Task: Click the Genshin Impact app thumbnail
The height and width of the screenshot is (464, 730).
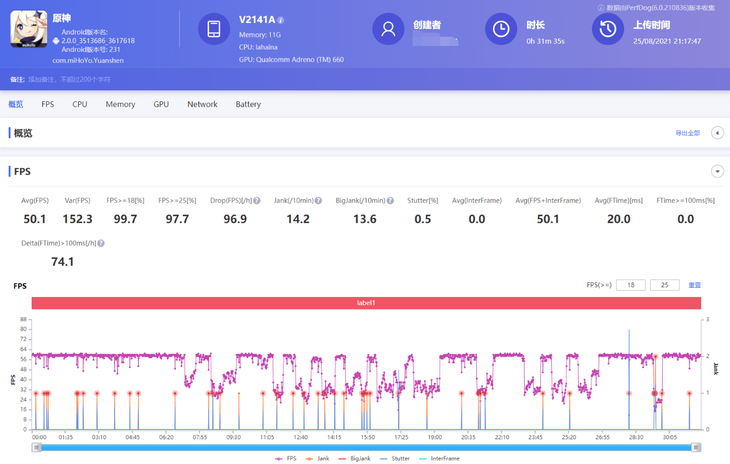Action: [29, 30]
